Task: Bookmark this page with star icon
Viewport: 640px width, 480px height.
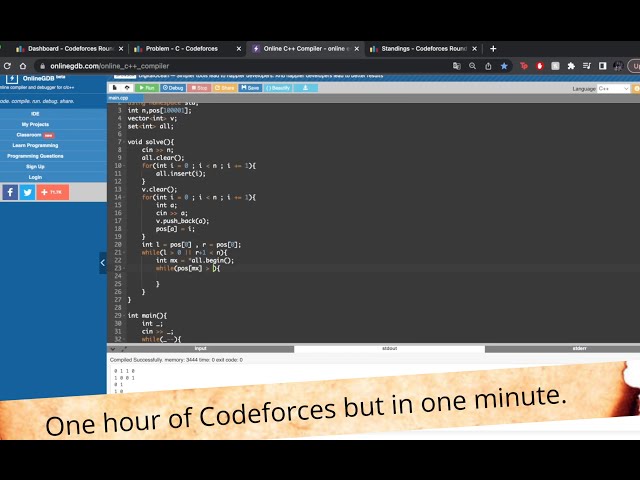Action: tap(504, 66)
